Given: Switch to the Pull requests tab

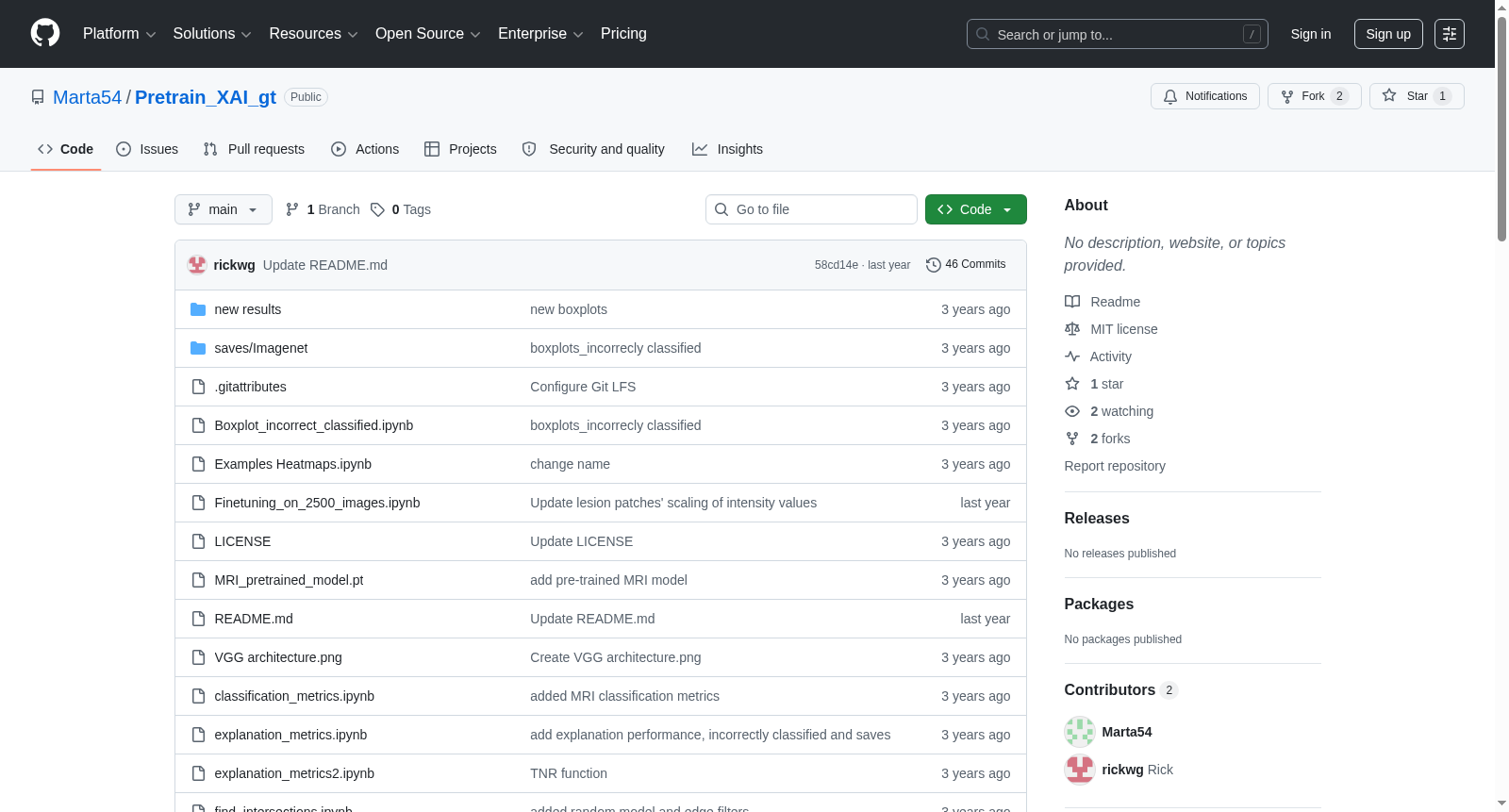Looking at the screenshot, I should pyautogui.click(x=254, y=149).
